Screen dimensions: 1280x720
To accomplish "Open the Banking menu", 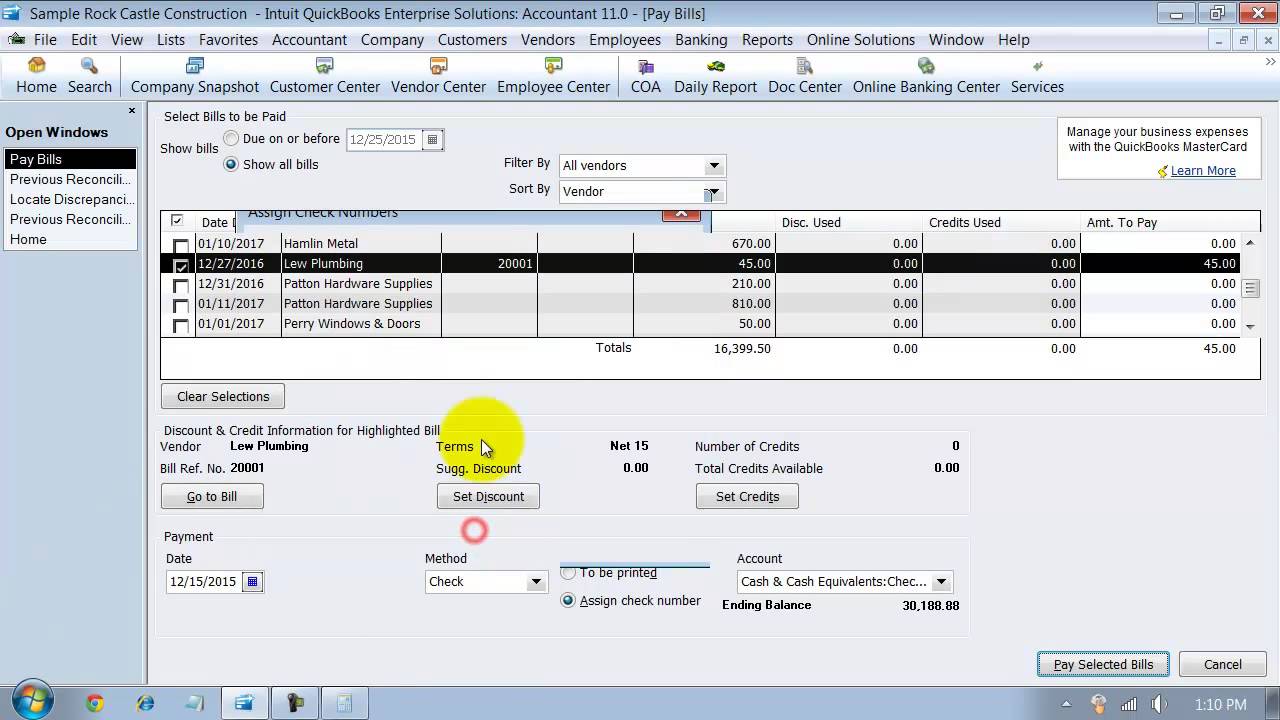I will [x=701, y=40].
